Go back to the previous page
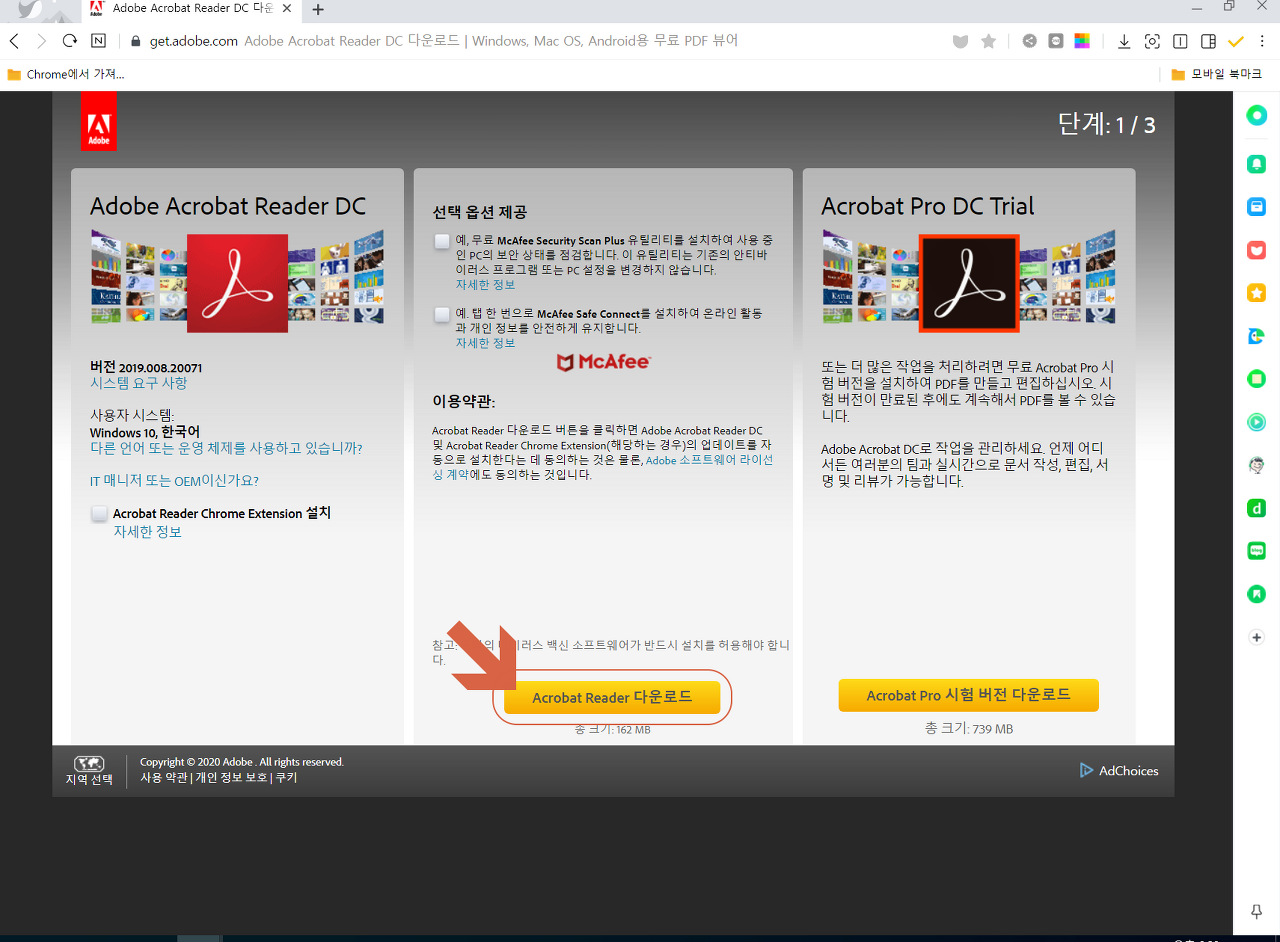Screen dimensions: 1280x942 tap(14, 41)
